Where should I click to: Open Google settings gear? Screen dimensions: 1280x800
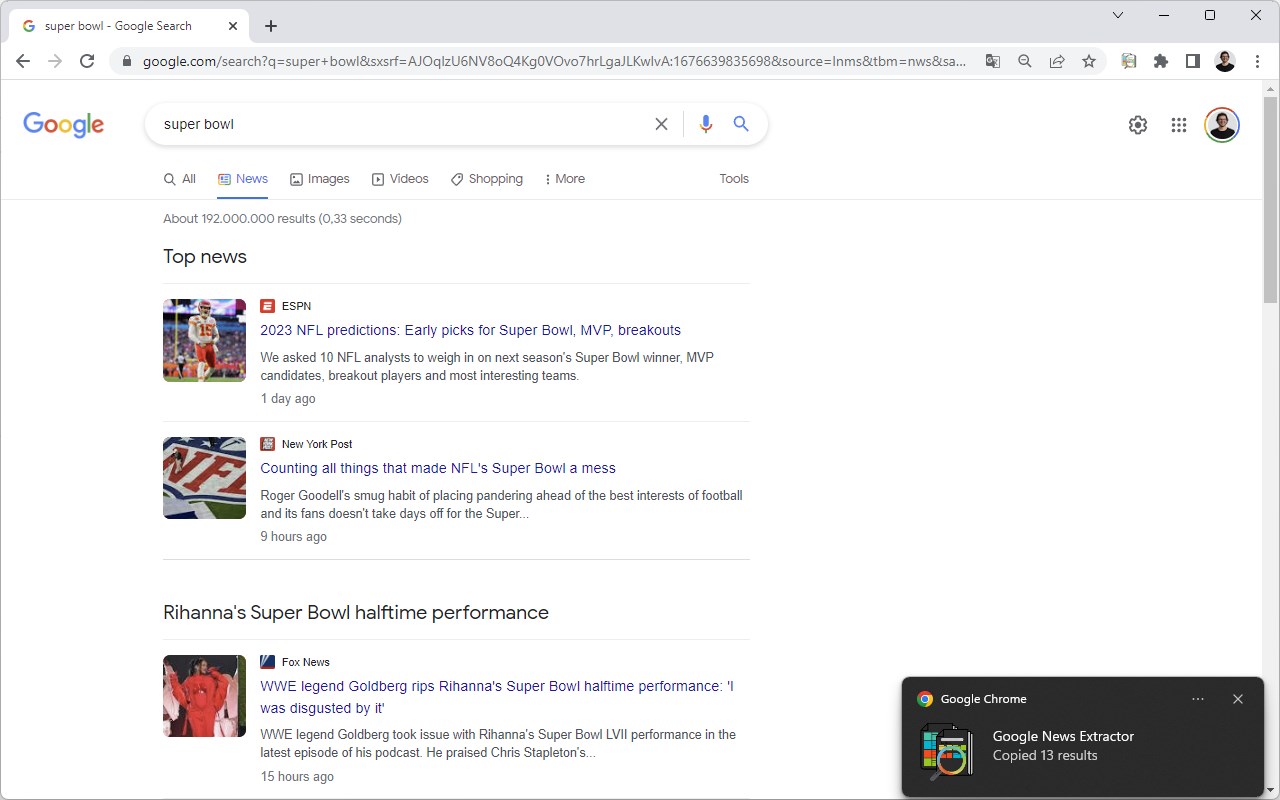pos(1138,125)
